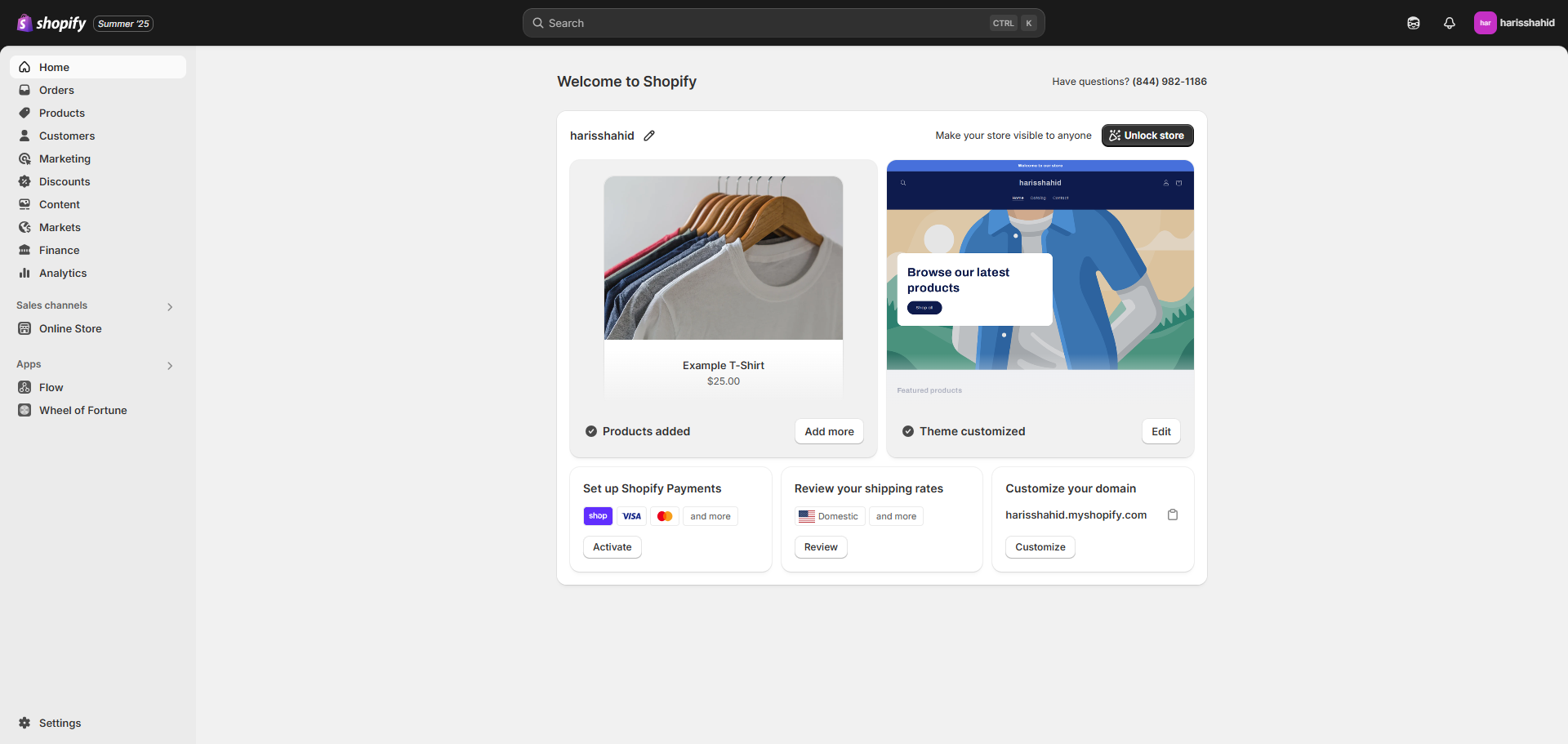The width and height of the screenshot is (1568, 744).
Task: Go to the Home menu item
Action: [x=98, y=67]
